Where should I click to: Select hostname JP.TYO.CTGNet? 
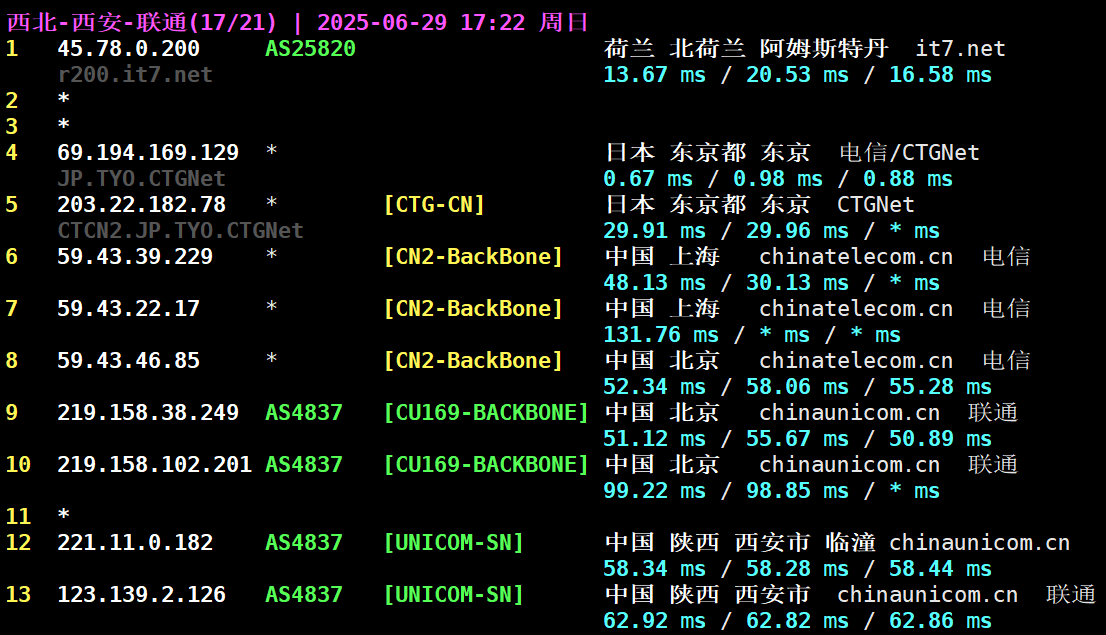coord(141,179)
